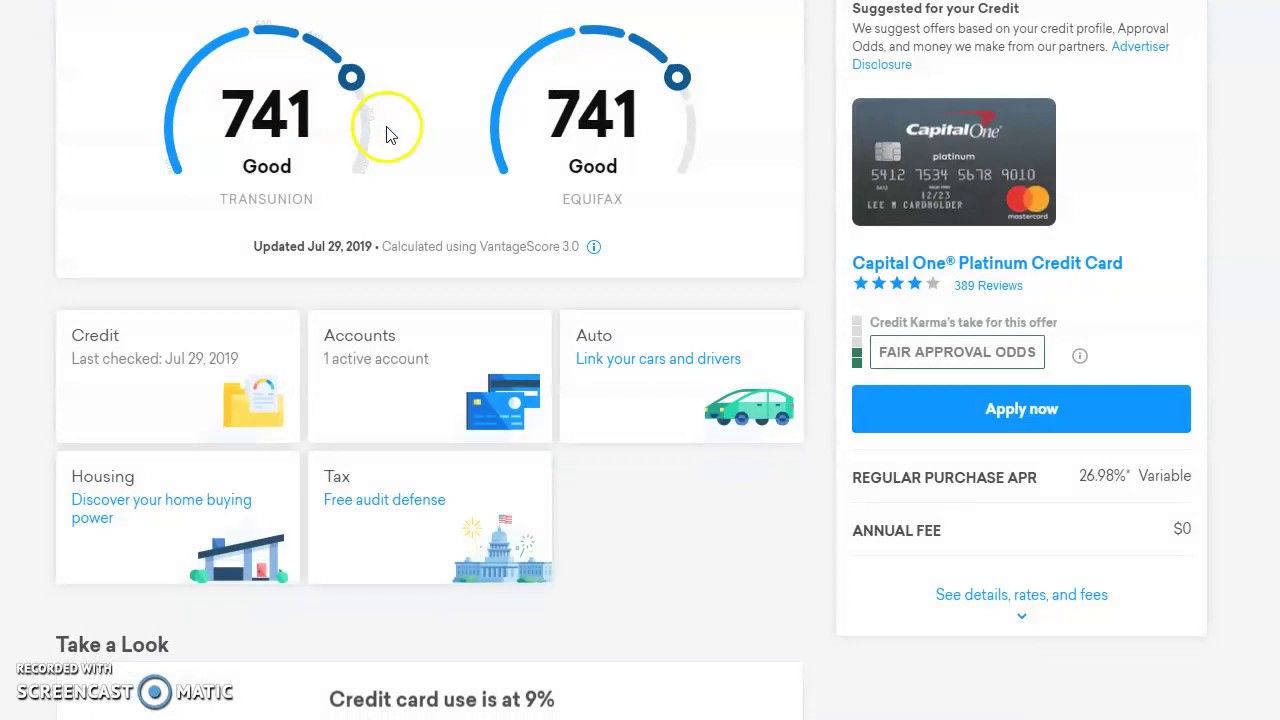Click Updated Jul 29, 2019 text
The height and width of the screenshot is (720, 1280).
click(x=312, y=246)
